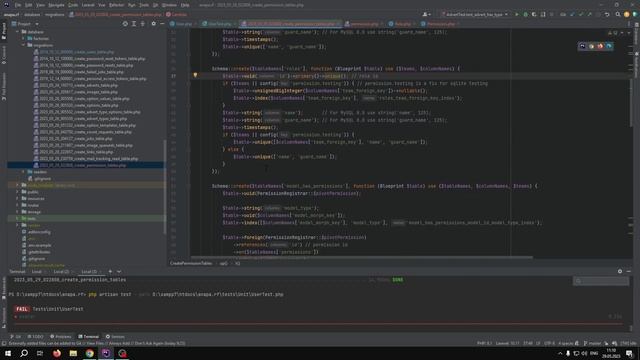Open notification center in system tray
Image resolution: width=640 pixels, height=360 pixels.
click(x=629, y=353)
